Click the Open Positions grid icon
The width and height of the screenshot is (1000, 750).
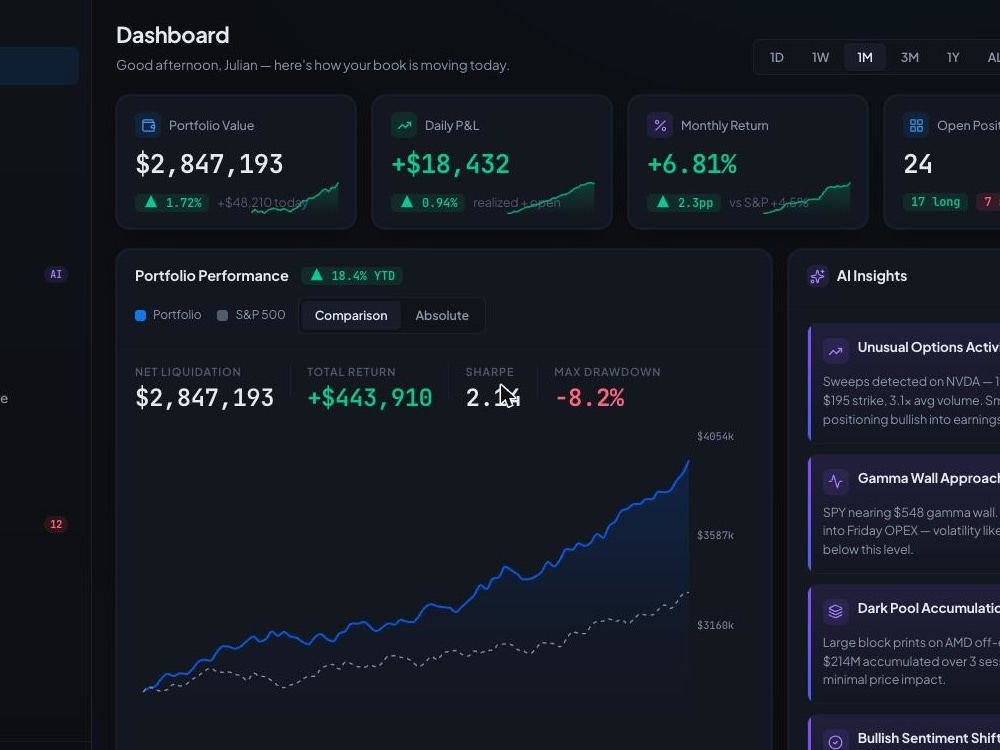pyautogui.click(x=916, y=125)
